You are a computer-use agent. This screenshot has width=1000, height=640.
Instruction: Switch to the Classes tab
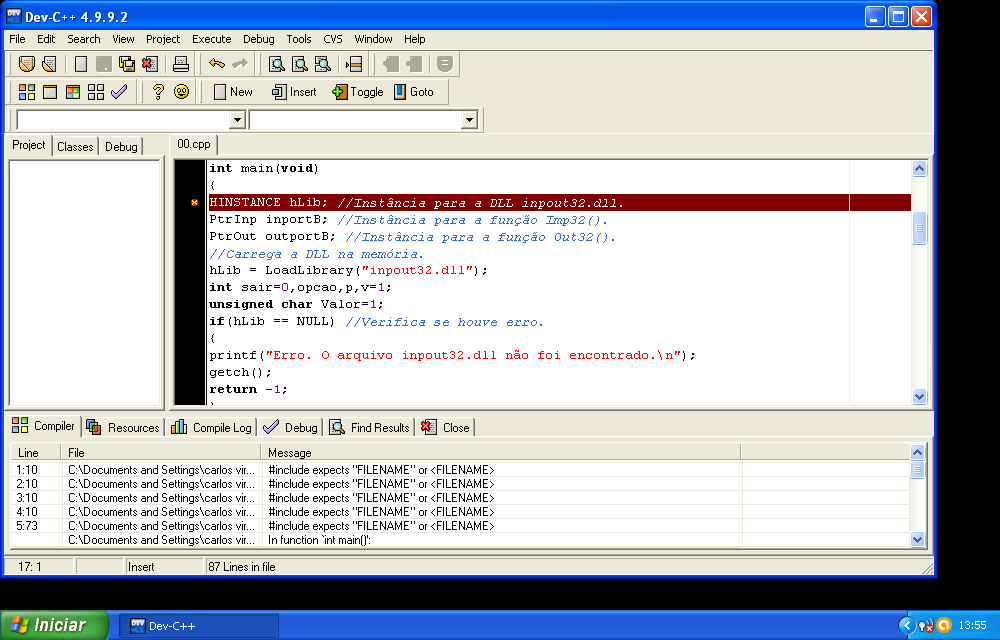75,147
